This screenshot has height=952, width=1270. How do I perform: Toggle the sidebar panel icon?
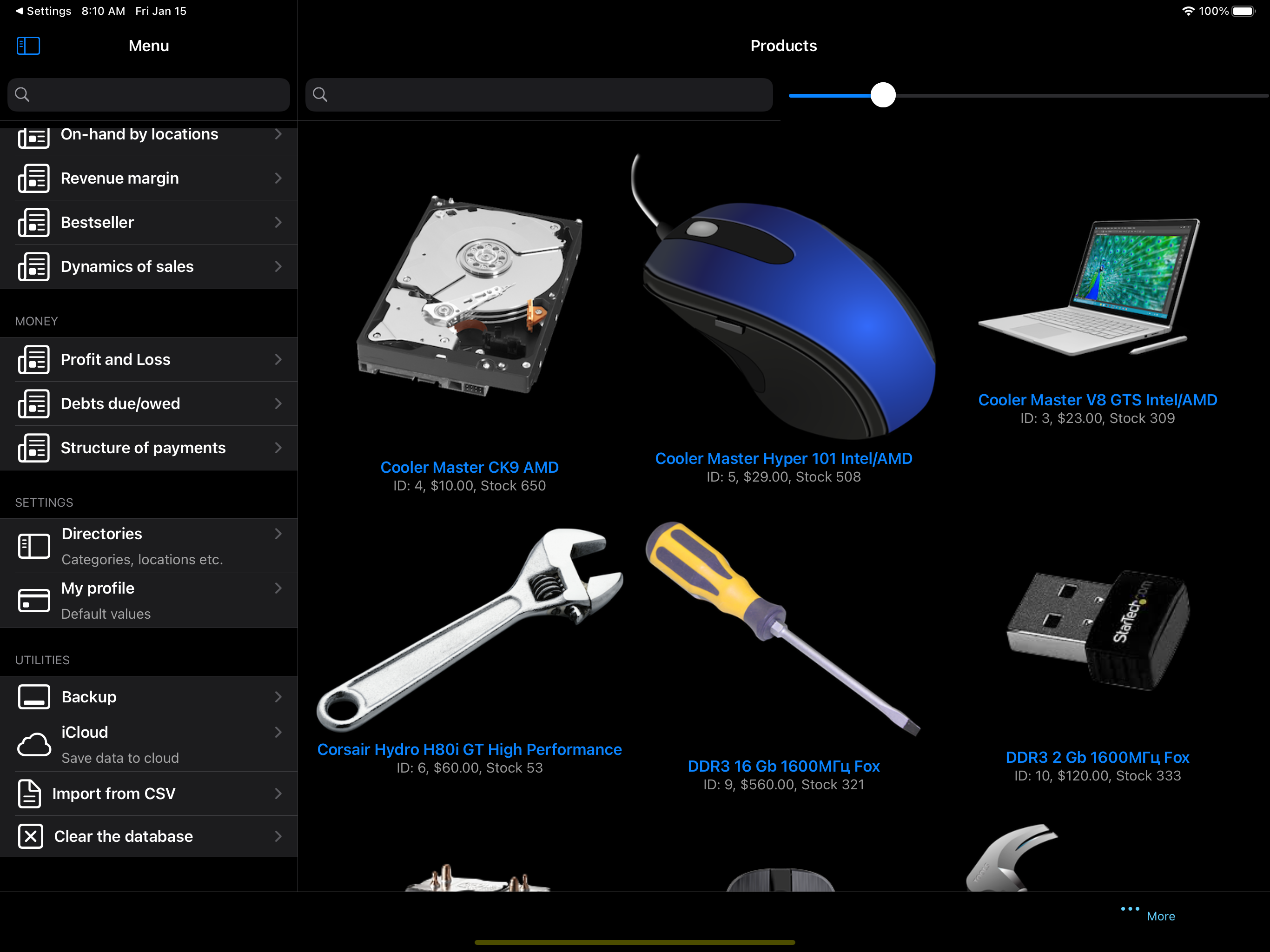tap(28, 46)
